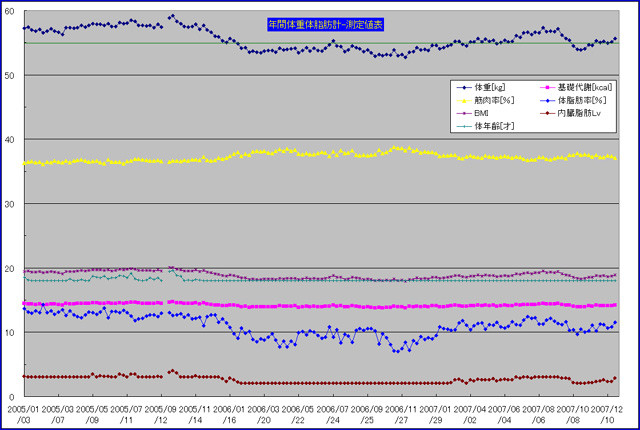Click the y-axis label 40
Viewport: 640px width, 430px height.
[9, 140]
